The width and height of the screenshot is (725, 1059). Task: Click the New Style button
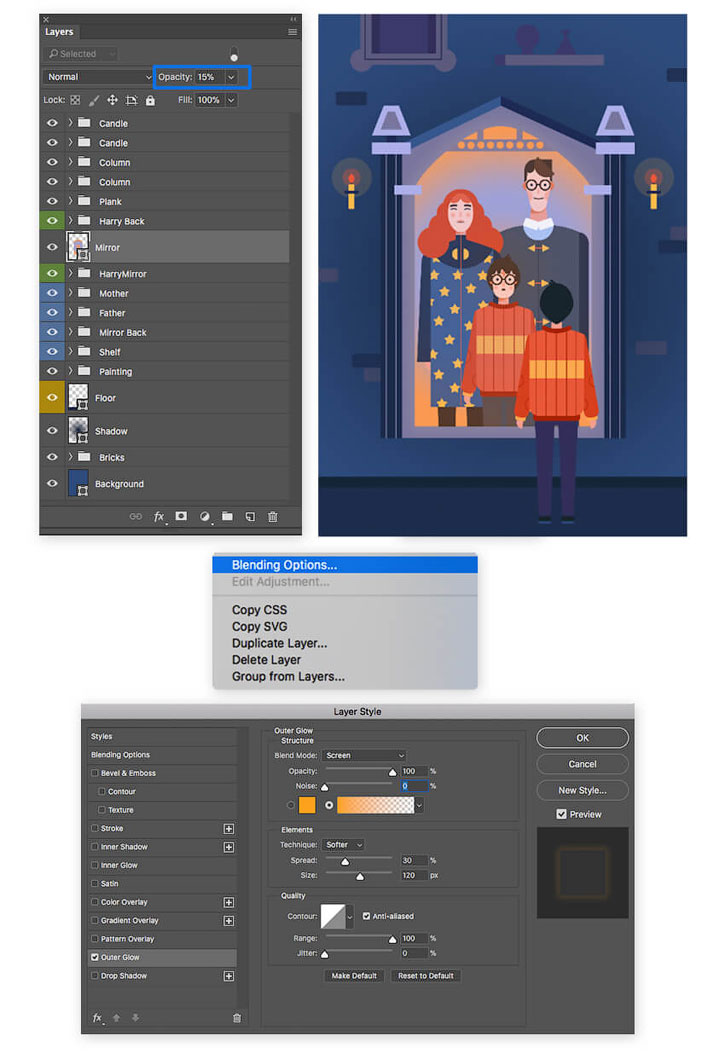click(582, 790)
